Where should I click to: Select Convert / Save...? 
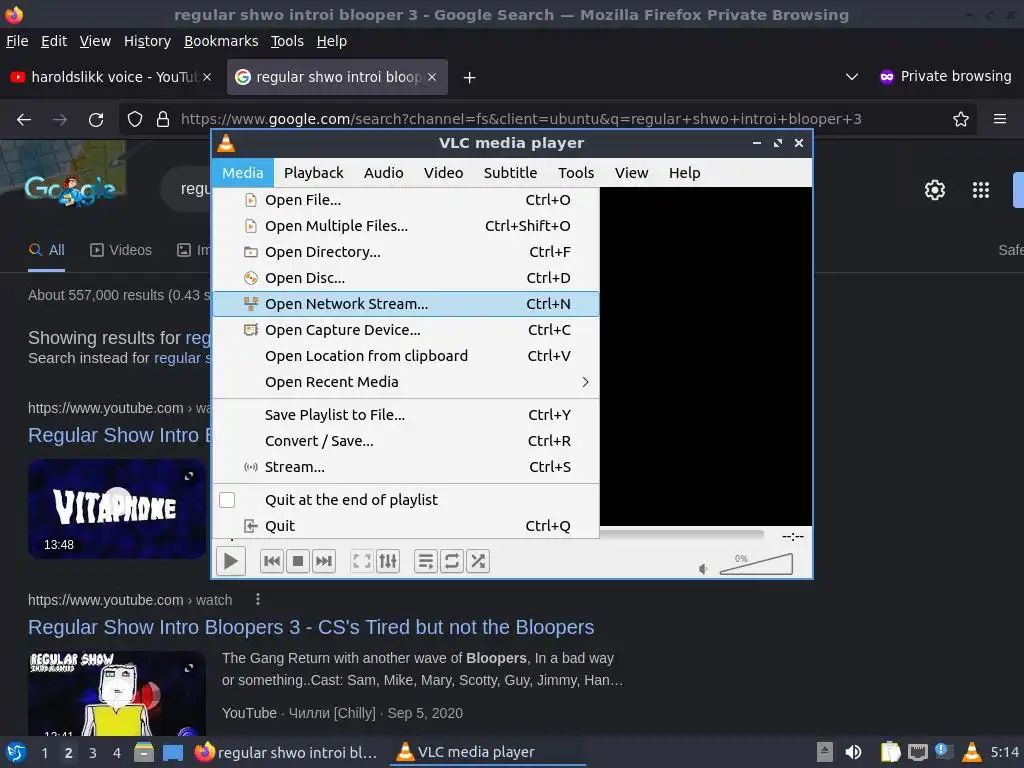(406, 441)
